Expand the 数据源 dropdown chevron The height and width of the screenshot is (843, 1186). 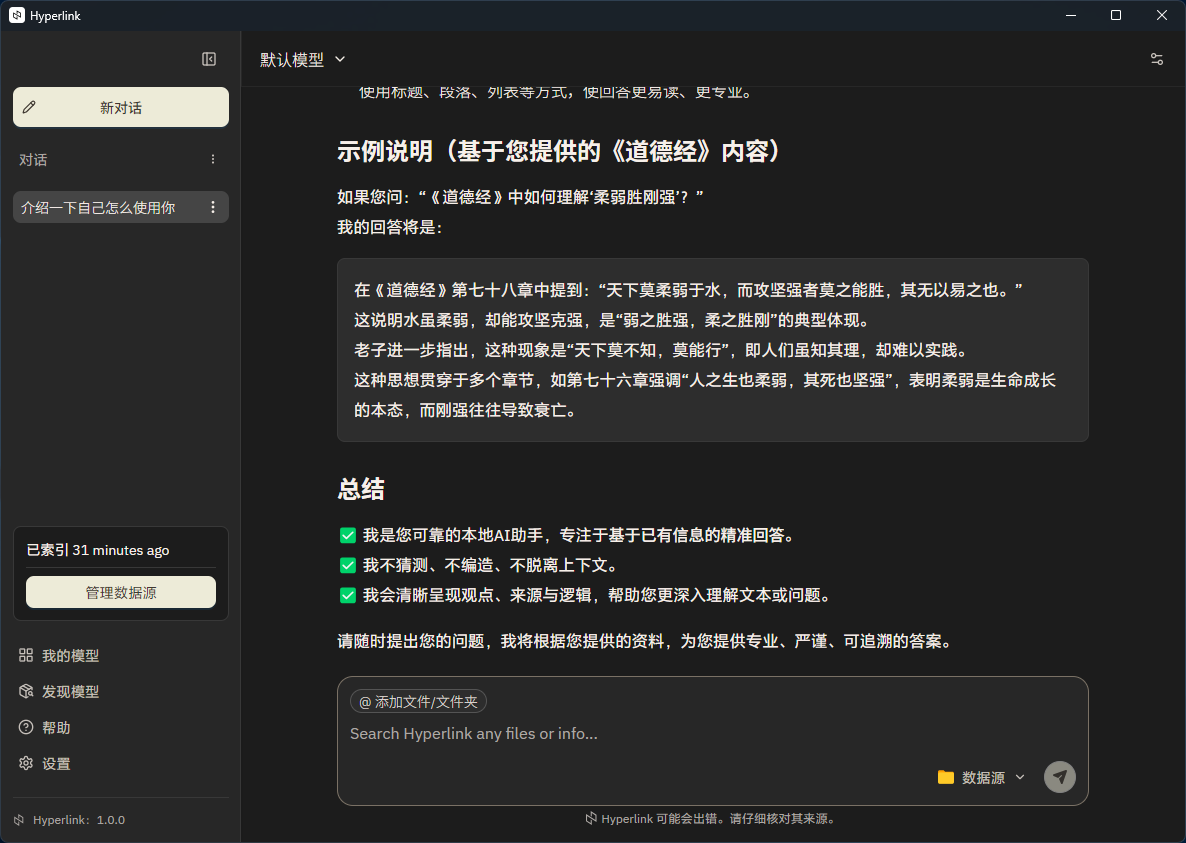tap(1020, 777)
